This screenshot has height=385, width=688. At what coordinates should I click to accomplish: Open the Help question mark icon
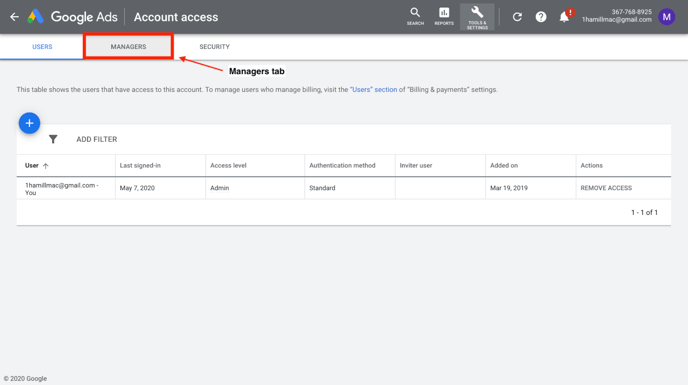pos(541,17)
